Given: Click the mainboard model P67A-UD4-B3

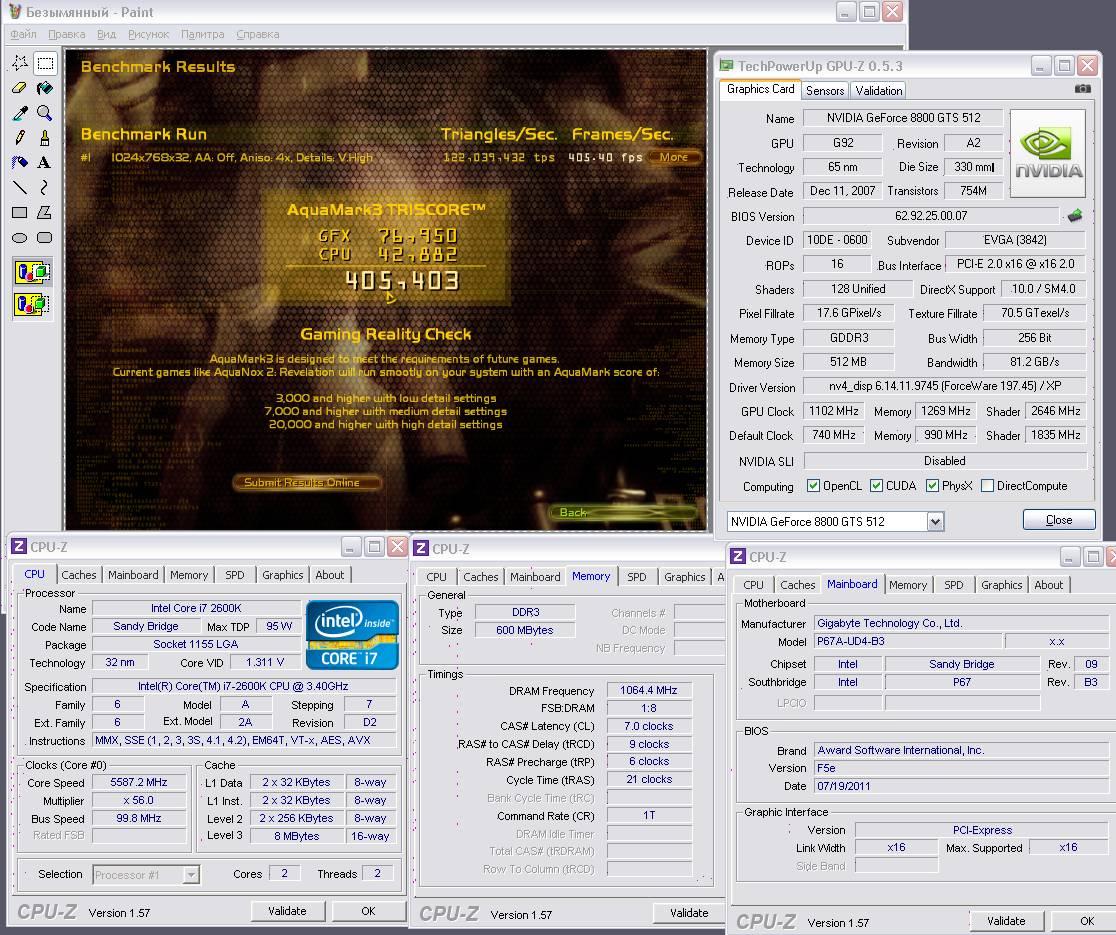Looking at the screenshot, I should (907, 641).
